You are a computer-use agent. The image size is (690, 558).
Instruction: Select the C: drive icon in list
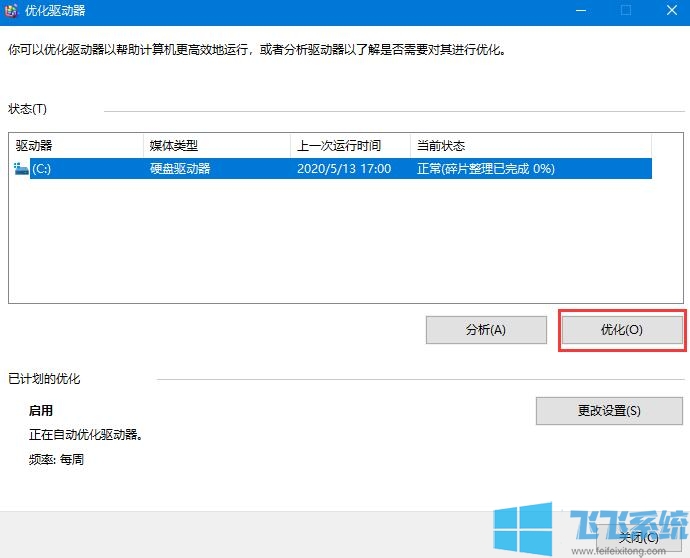coord(21,169)
